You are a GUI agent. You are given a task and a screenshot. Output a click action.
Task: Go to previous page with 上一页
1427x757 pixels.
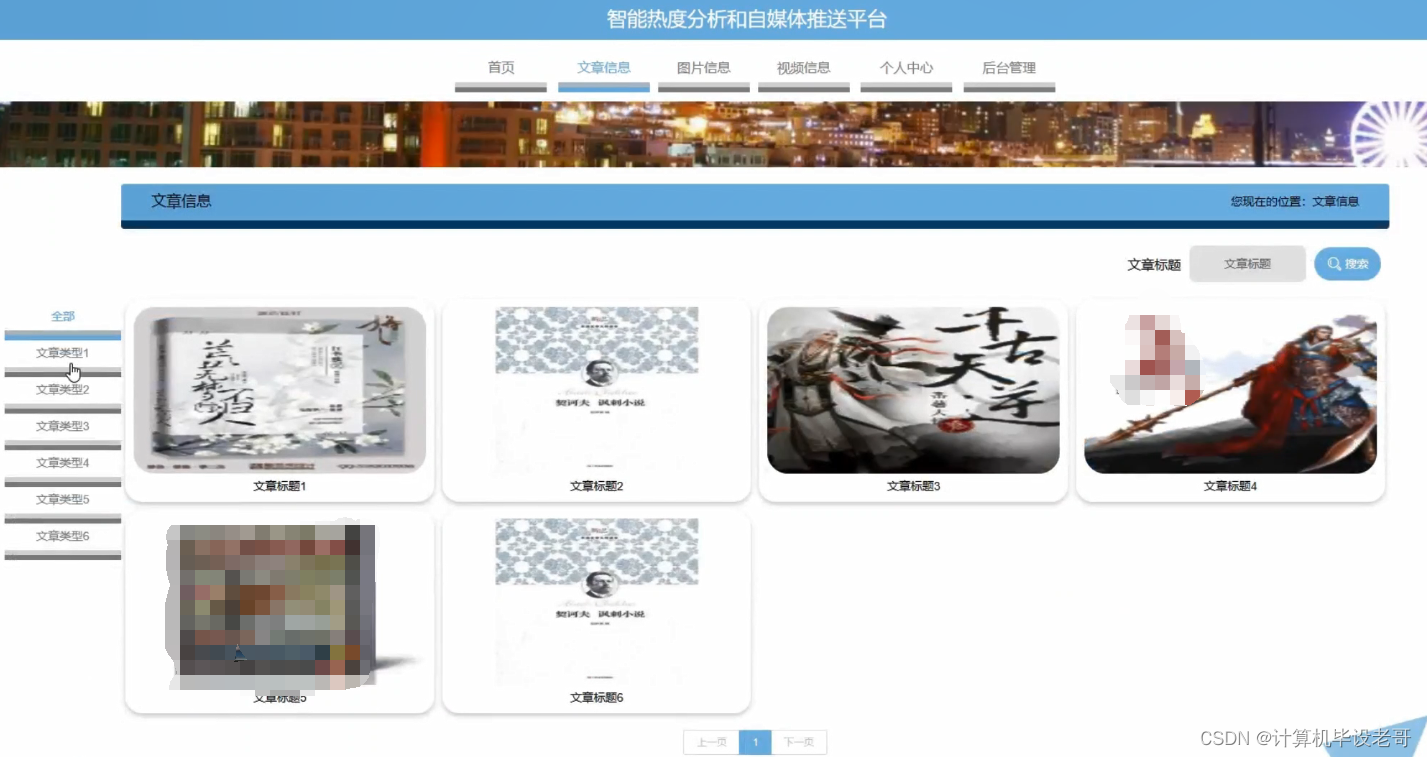point(711,742)
